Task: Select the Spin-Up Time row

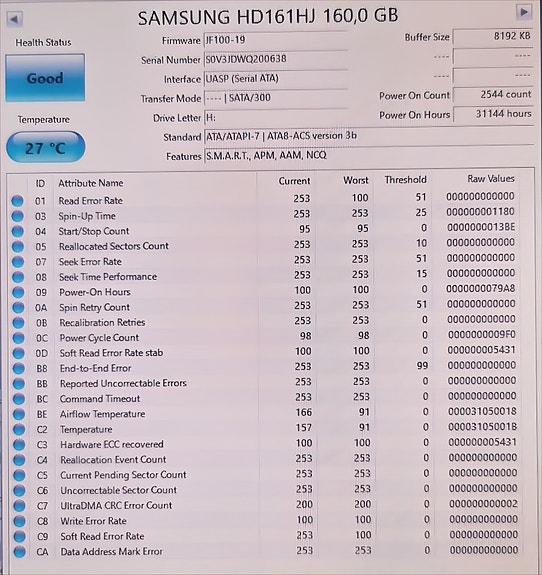Action: (x=264, y=216)
